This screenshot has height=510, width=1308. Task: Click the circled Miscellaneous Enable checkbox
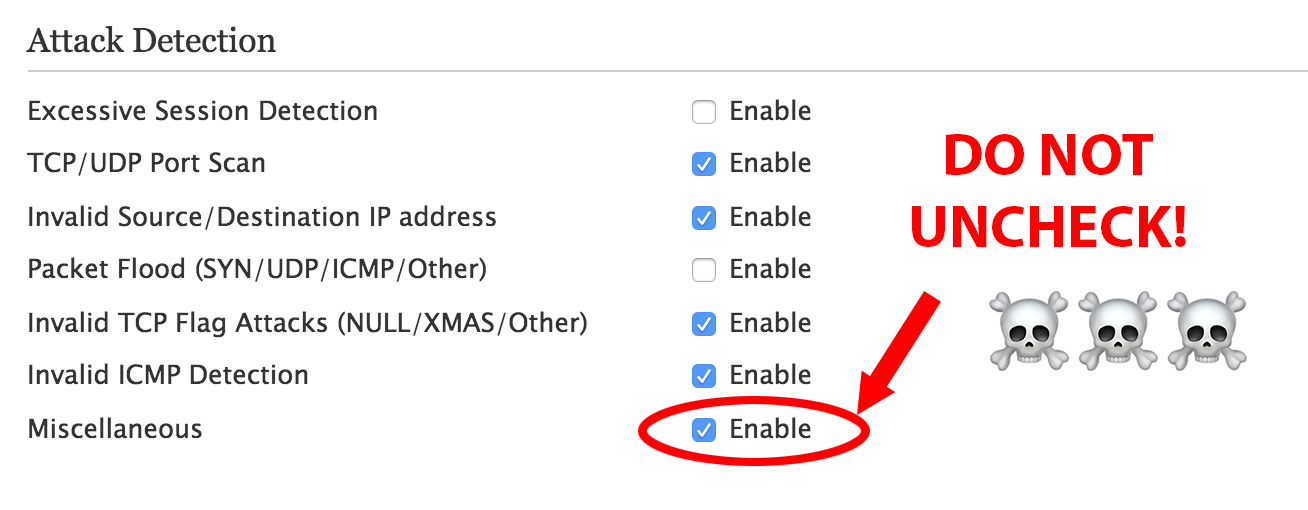point(704,430)
